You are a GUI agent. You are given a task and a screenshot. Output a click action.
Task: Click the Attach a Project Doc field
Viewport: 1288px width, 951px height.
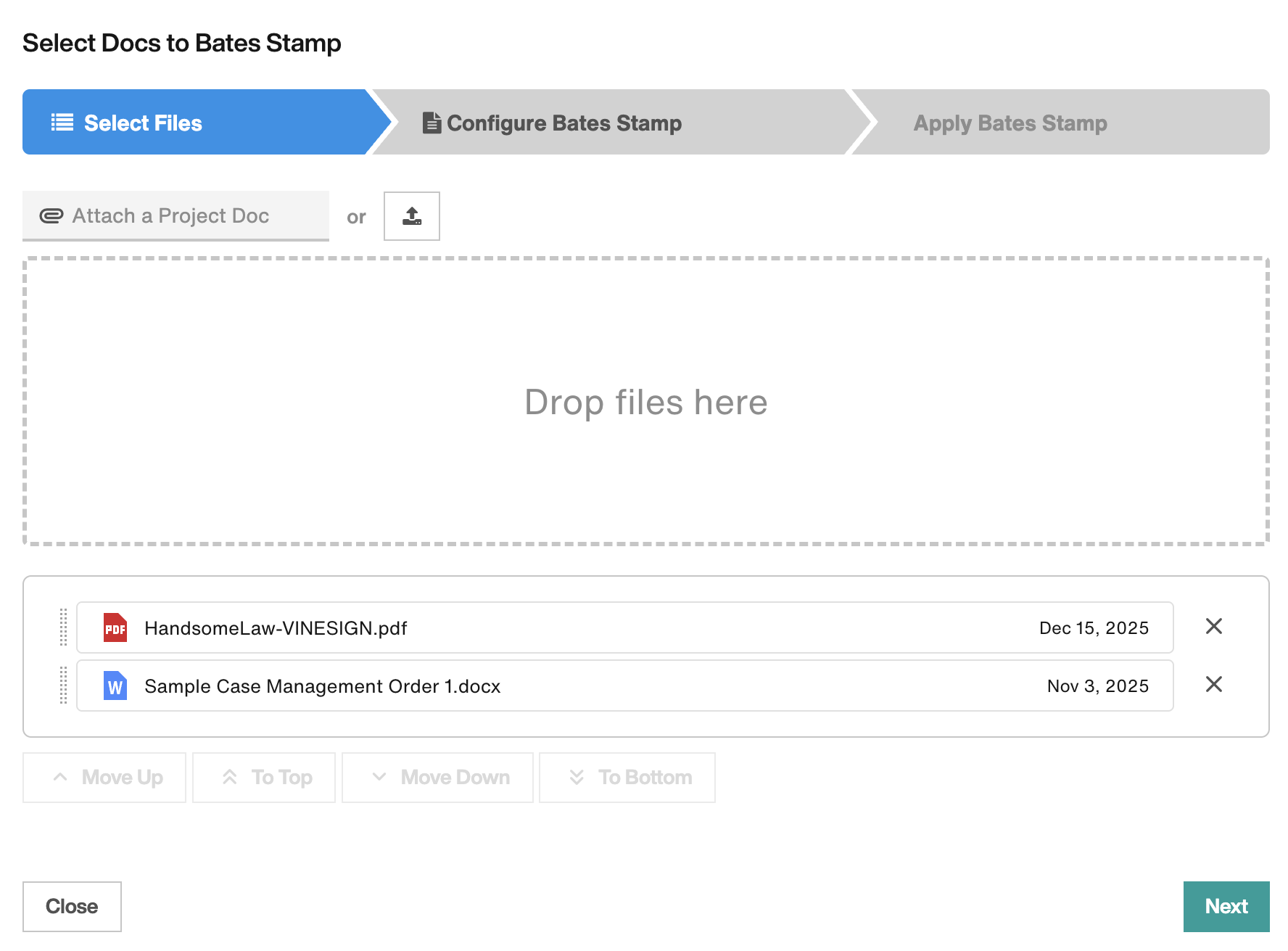click(x=176, y=216)
